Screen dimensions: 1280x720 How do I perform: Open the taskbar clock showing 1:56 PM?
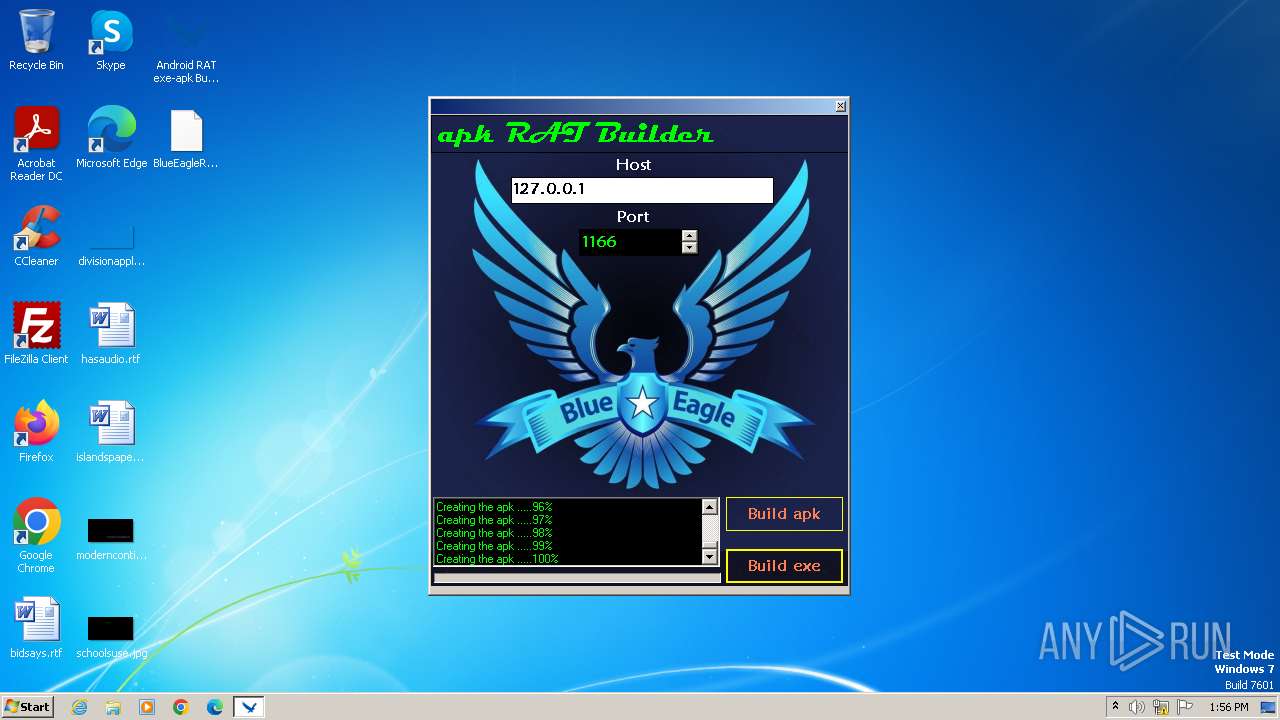[1228, 707]
